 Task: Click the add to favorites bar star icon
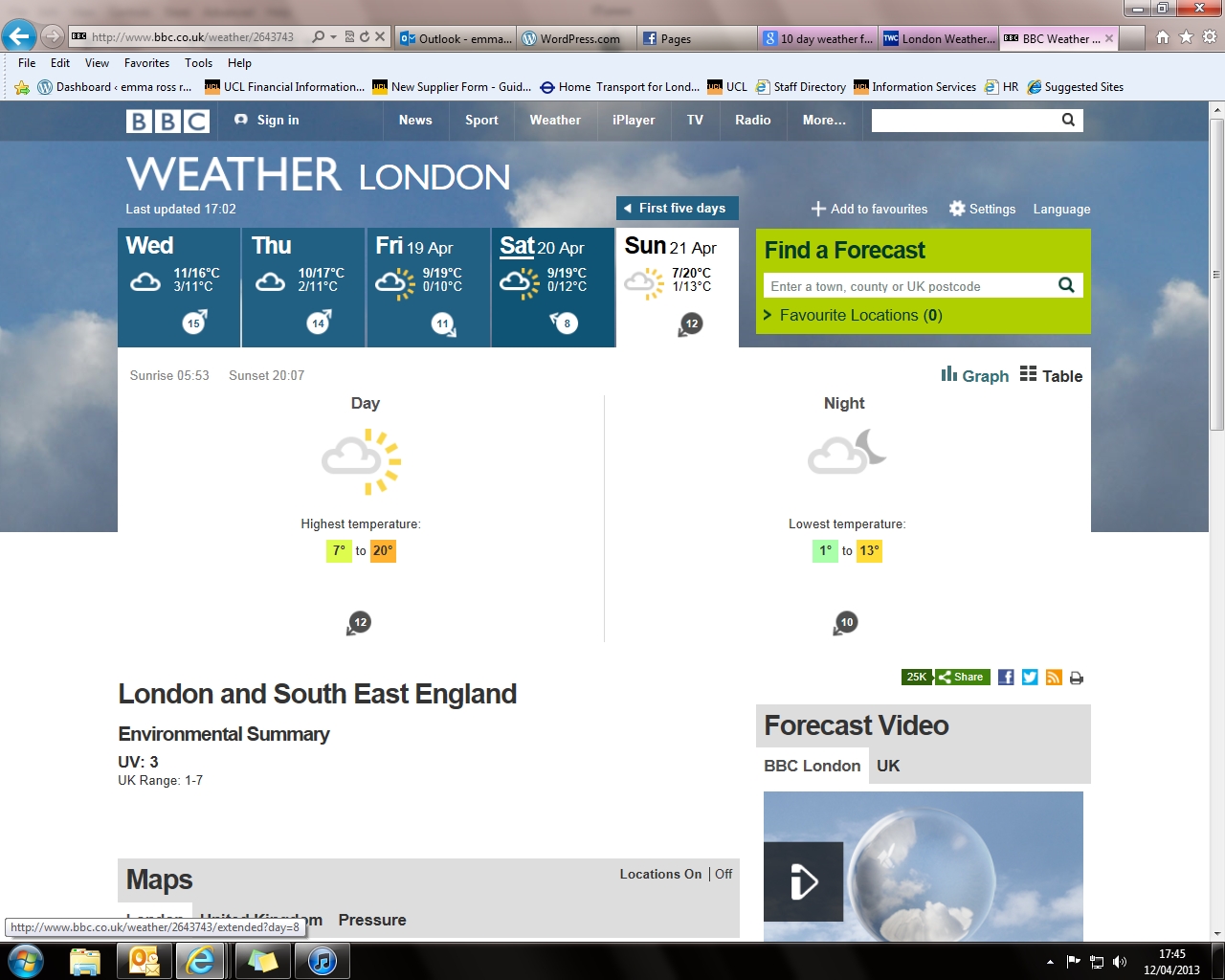point(22,87)
